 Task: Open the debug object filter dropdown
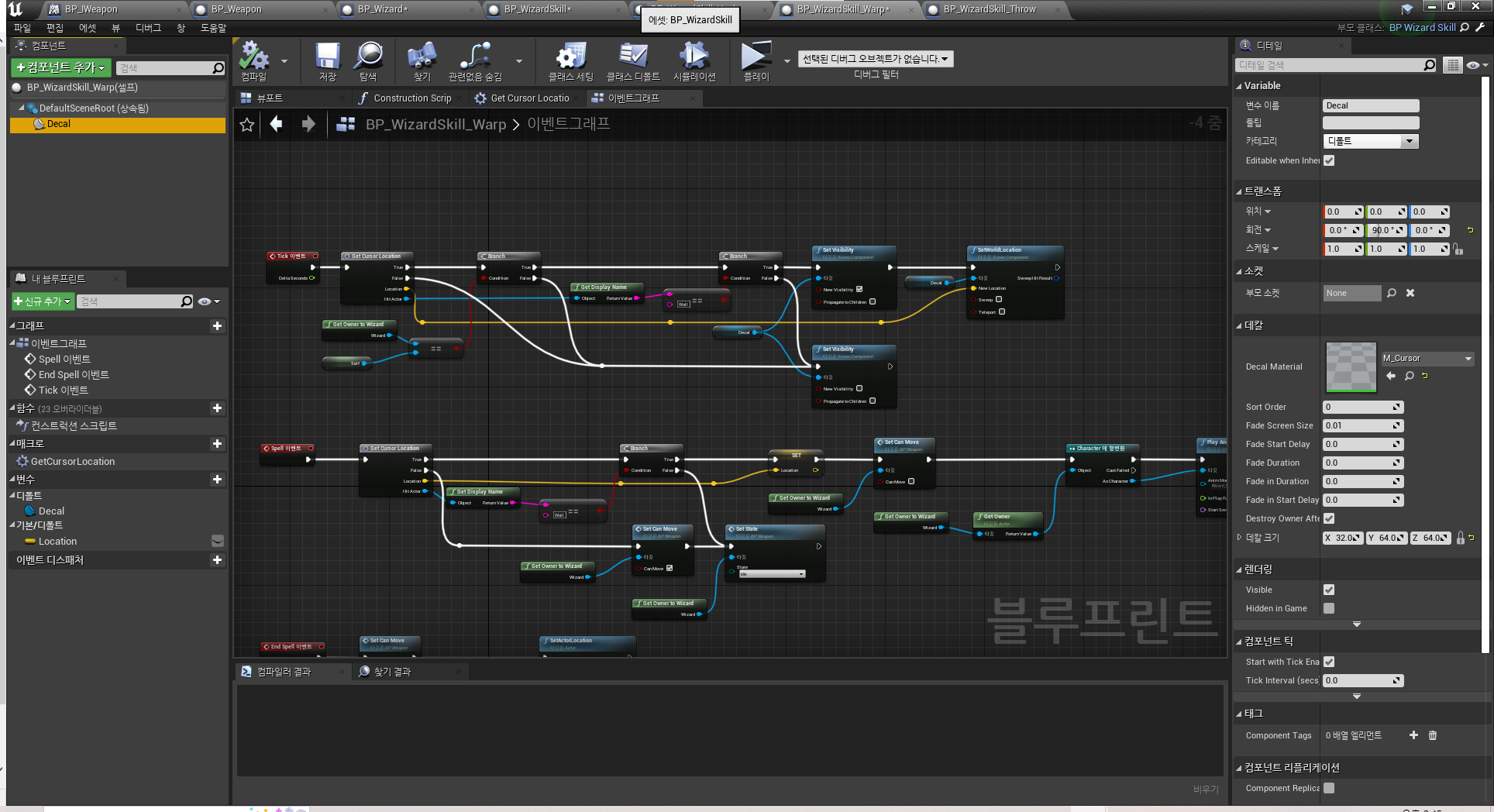876,59
